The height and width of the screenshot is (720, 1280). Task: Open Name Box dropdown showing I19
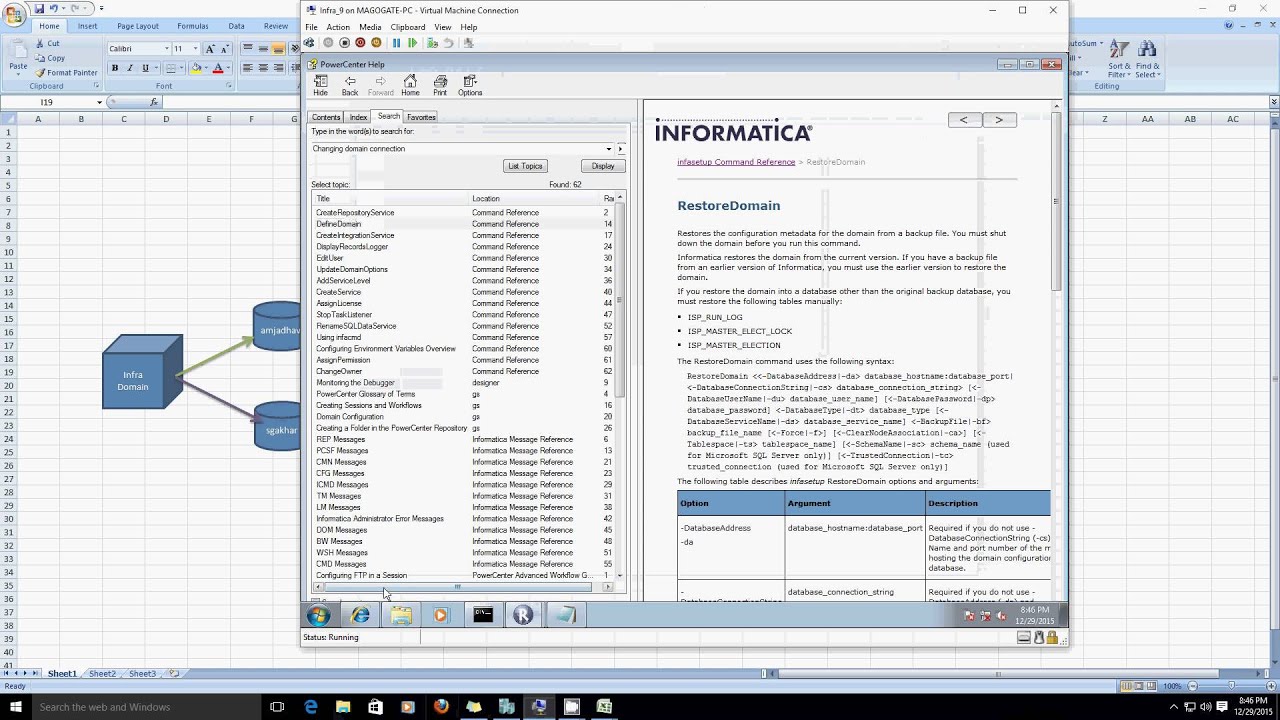pyautogui.click(x=99, y=102)
